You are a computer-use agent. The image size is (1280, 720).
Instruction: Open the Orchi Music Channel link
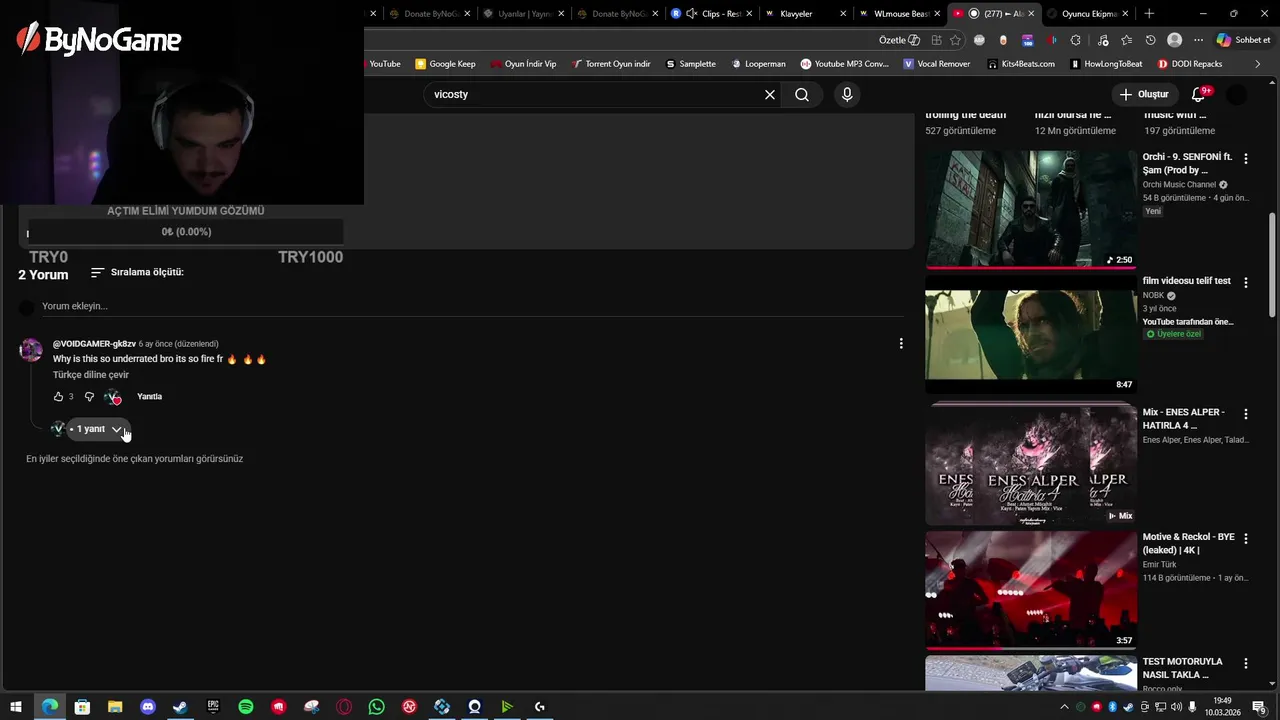(1179, 185)
